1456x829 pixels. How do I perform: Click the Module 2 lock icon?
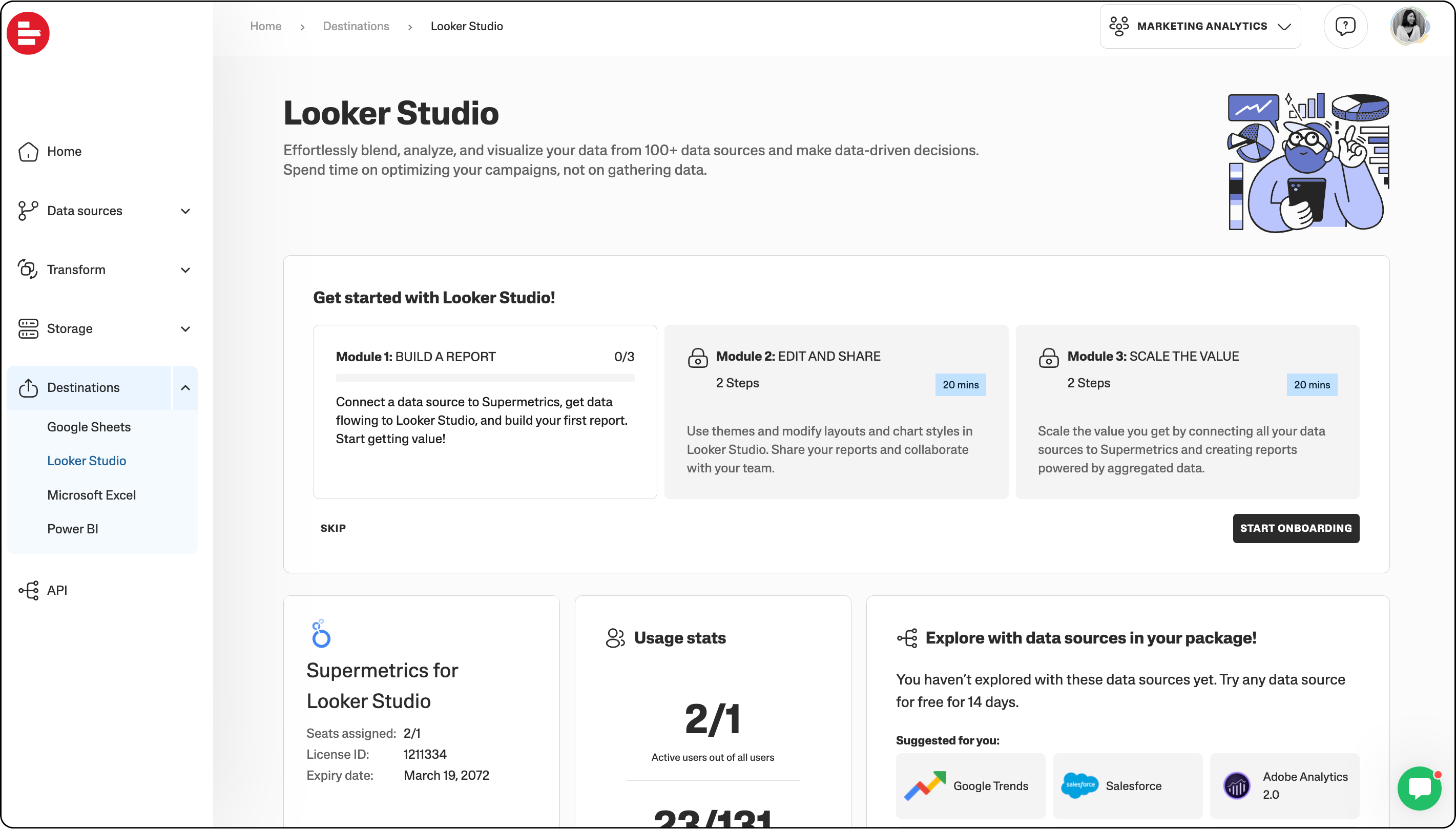pos(698,358)
